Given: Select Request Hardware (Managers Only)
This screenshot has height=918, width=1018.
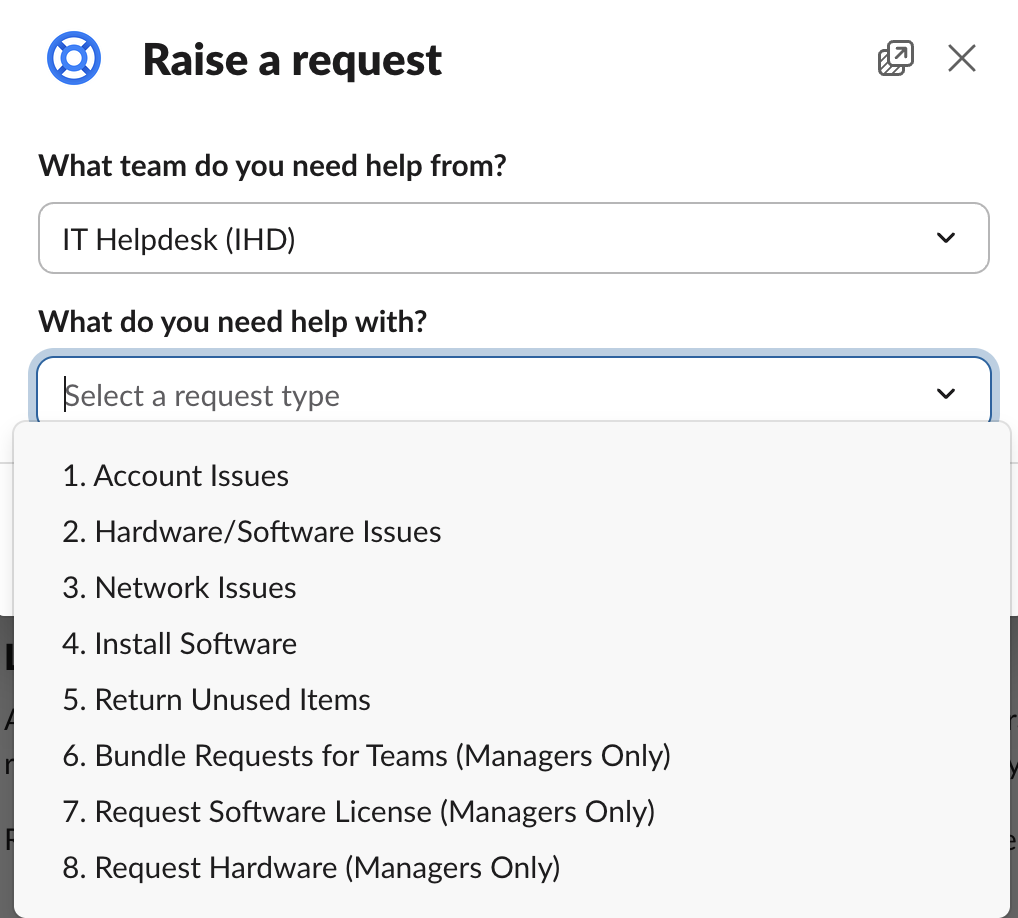Looking at the screenshot, I should click(311, 868).
